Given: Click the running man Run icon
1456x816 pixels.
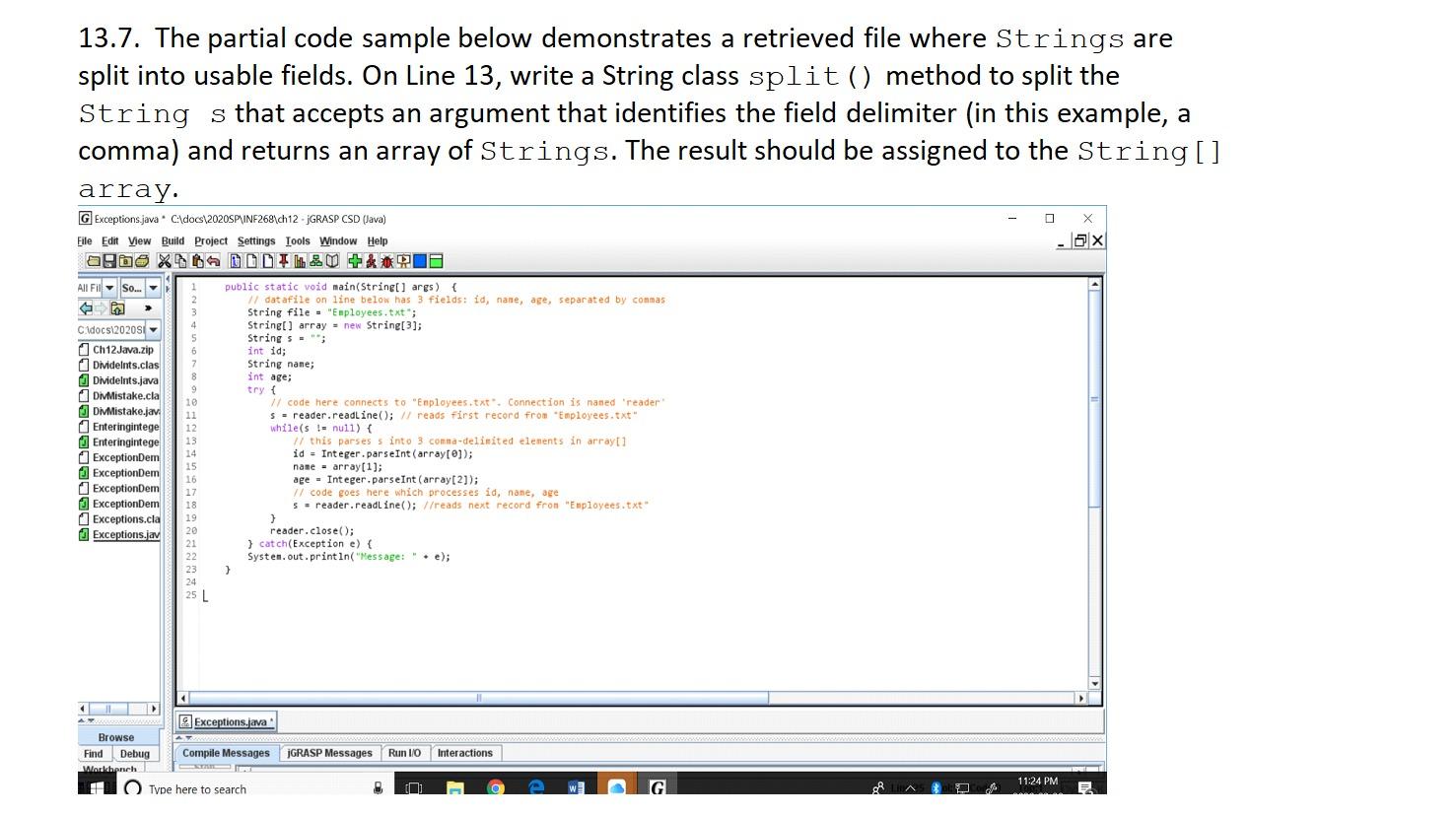Looking at the screenshot, I should [x=372, y=261].
